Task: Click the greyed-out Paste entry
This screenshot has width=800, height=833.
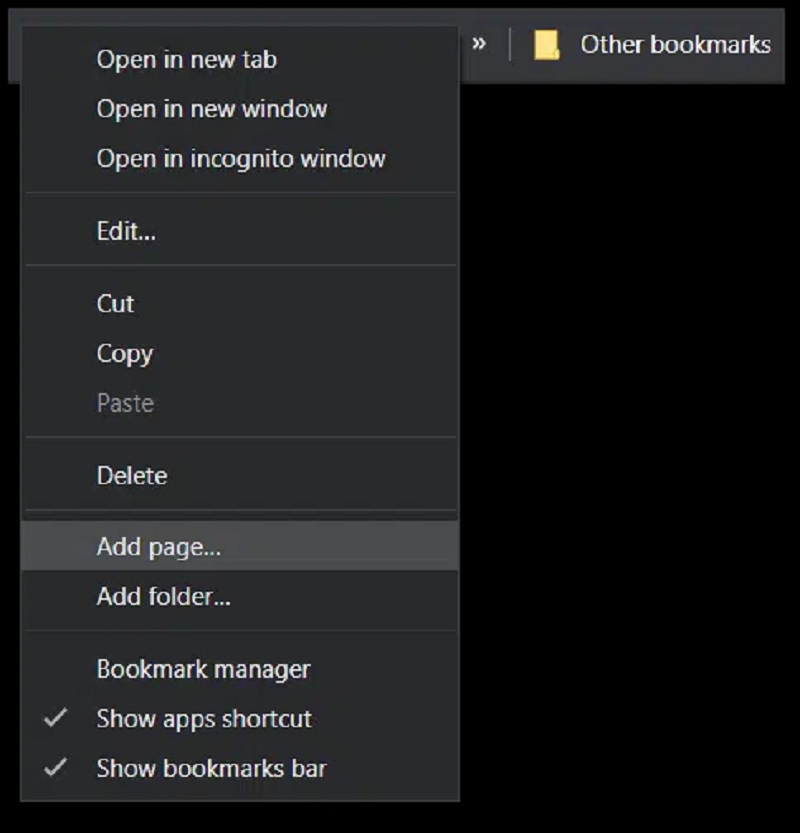Action: point(125,404)
